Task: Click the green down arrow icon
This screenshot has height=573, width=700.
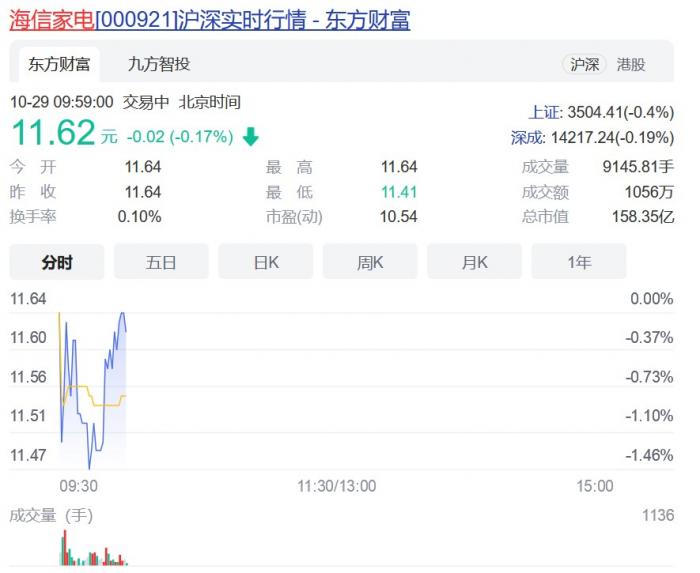Action: click(250, 136)
